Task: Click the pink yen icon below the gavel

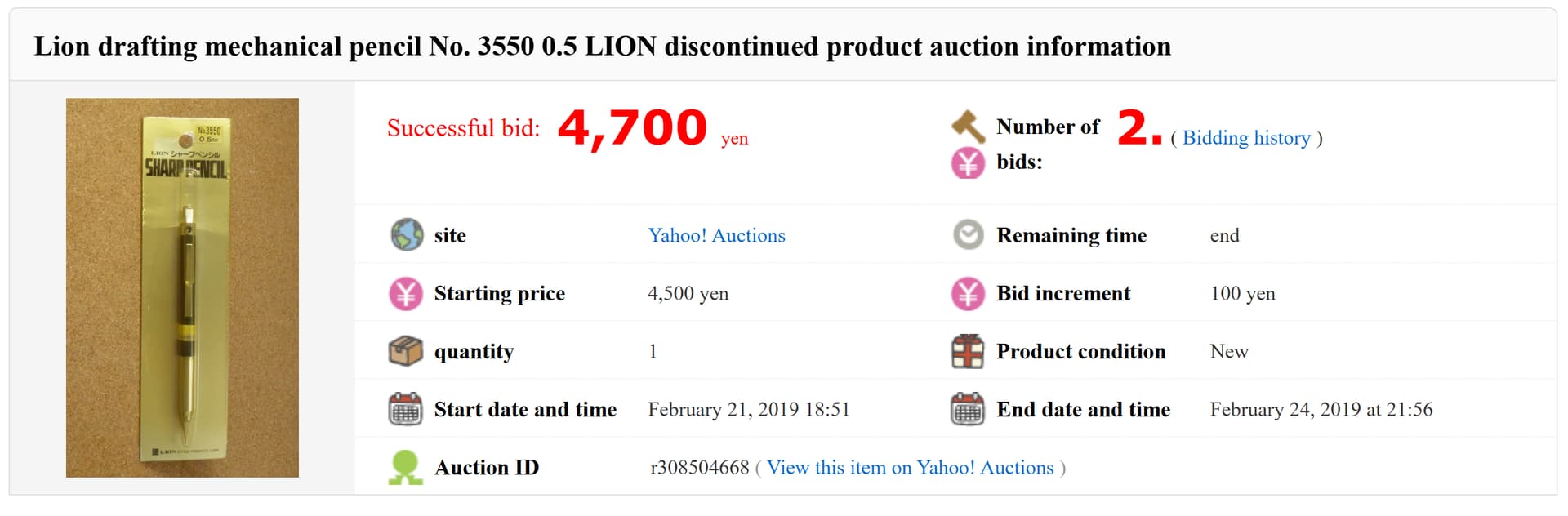Action: click(x=969, y=163)
